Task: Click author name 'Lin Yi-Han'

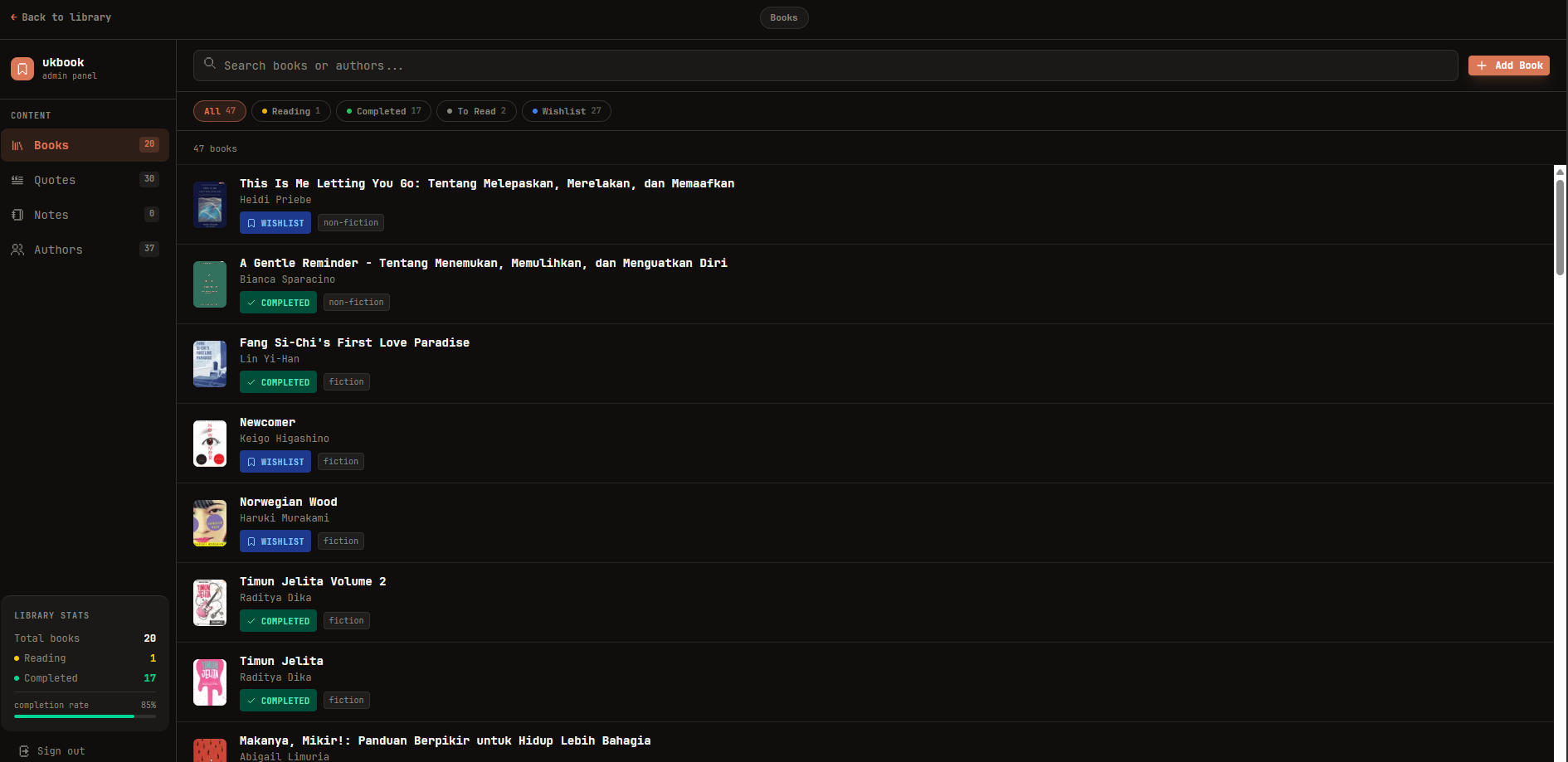Action: tap(270, 359)
